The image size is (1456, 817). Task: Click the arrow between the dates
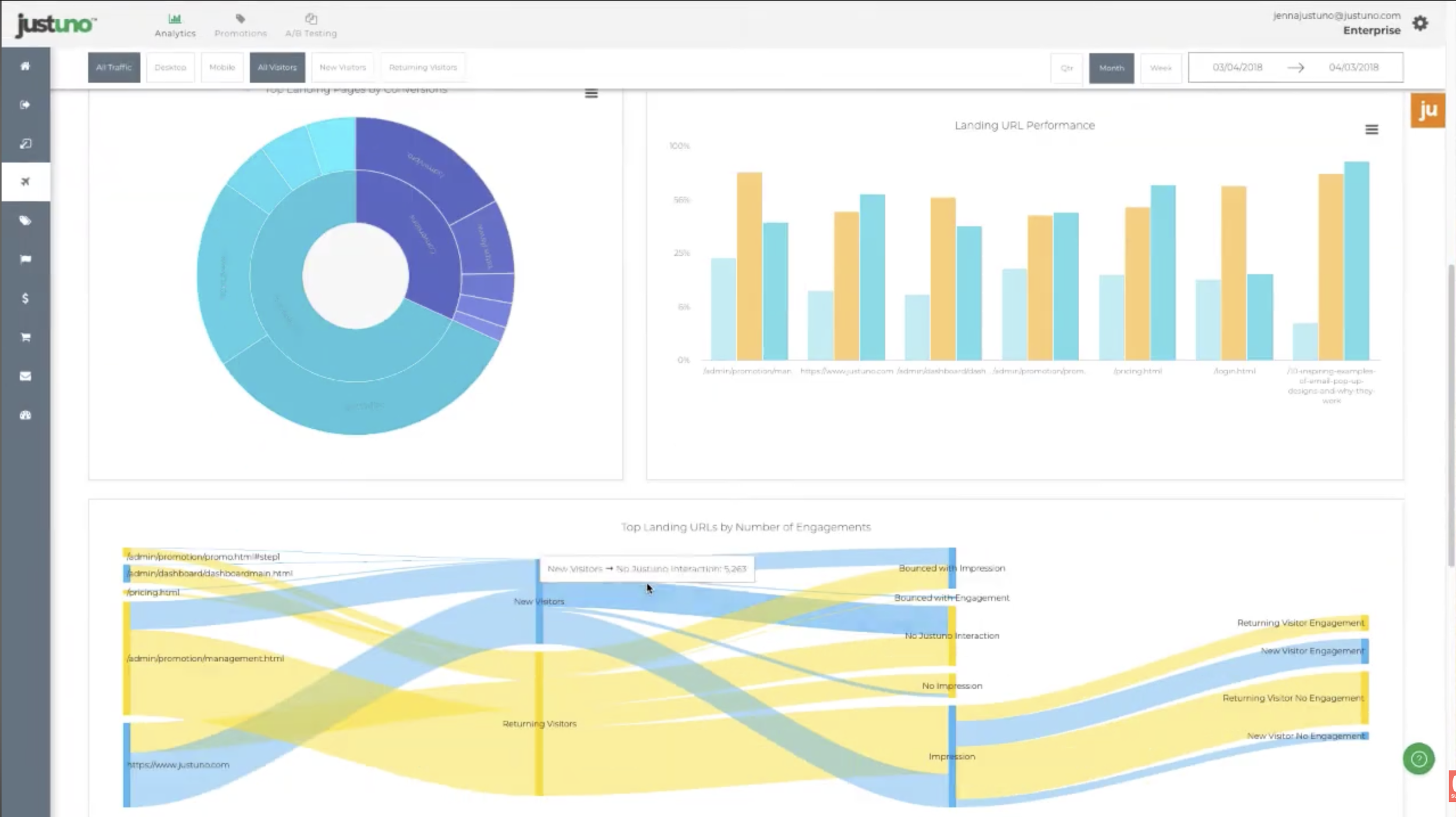point(1295,68)
